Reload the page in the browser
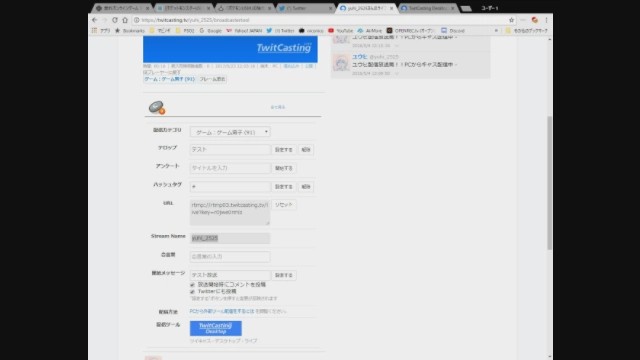640x360 pixels. click(x=115, y=20)
